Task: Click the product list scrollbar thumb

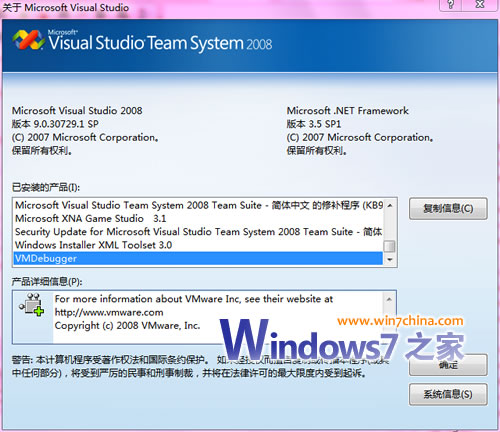Action: [389, 247]
